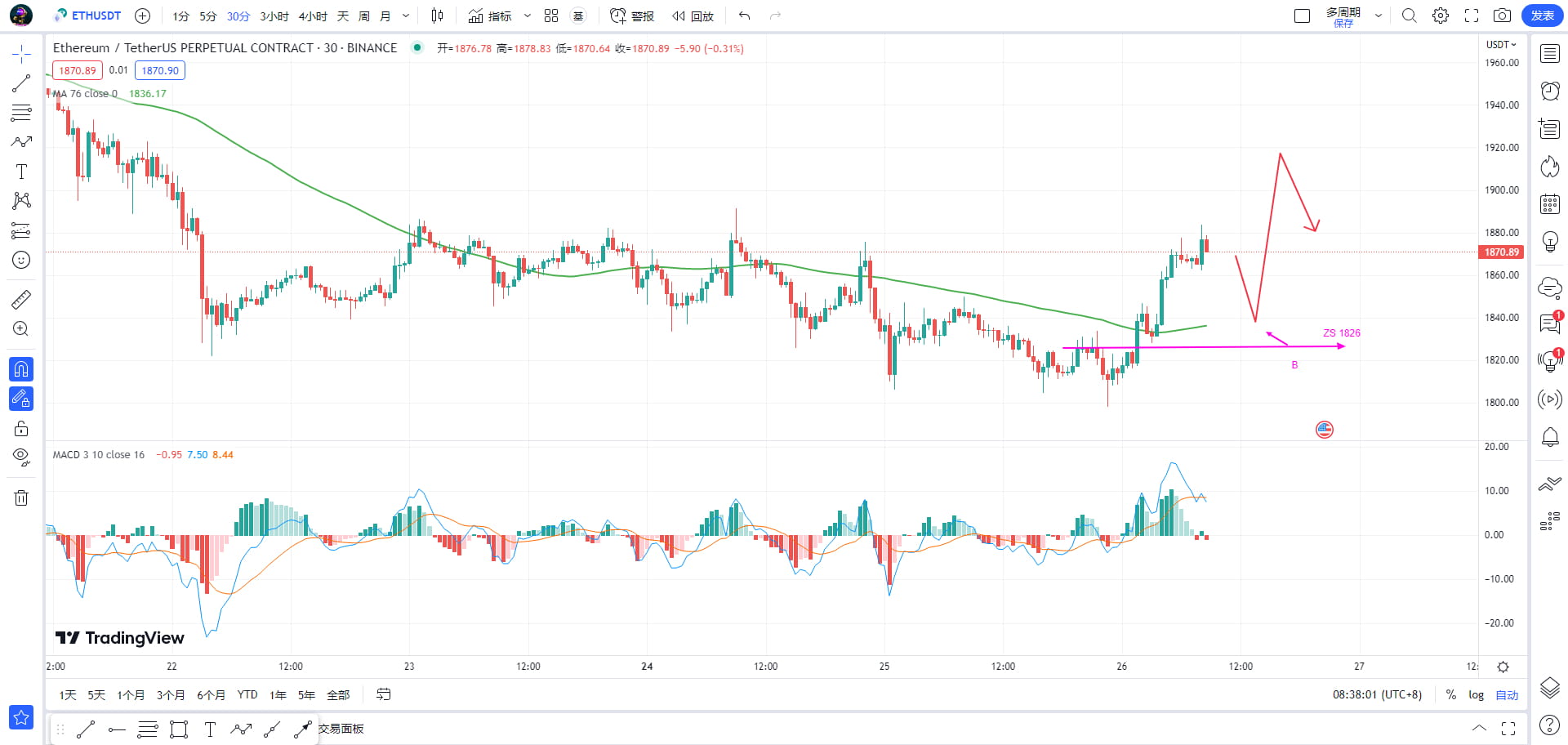
Task: Open the favorites star toolbar button
Action: click(x=21, y=717)
